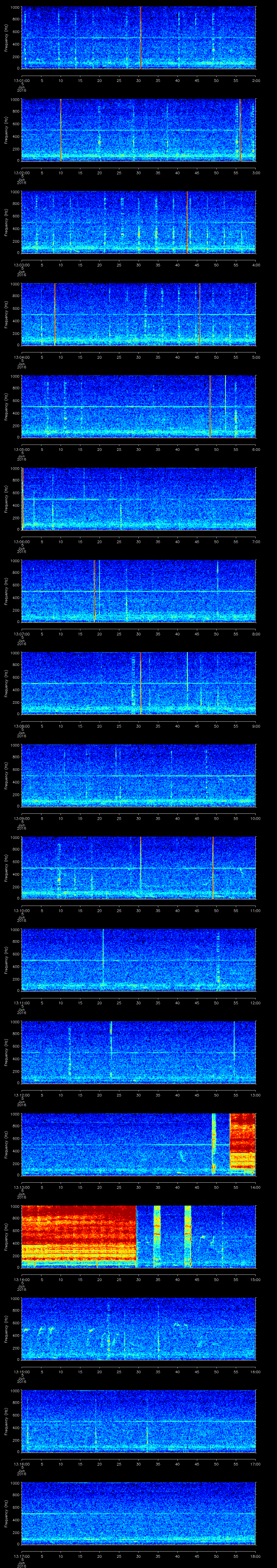This screenshot has height=1568, width=277.
Task: Click the "4:00" end time label
Action: pos(256,265)
